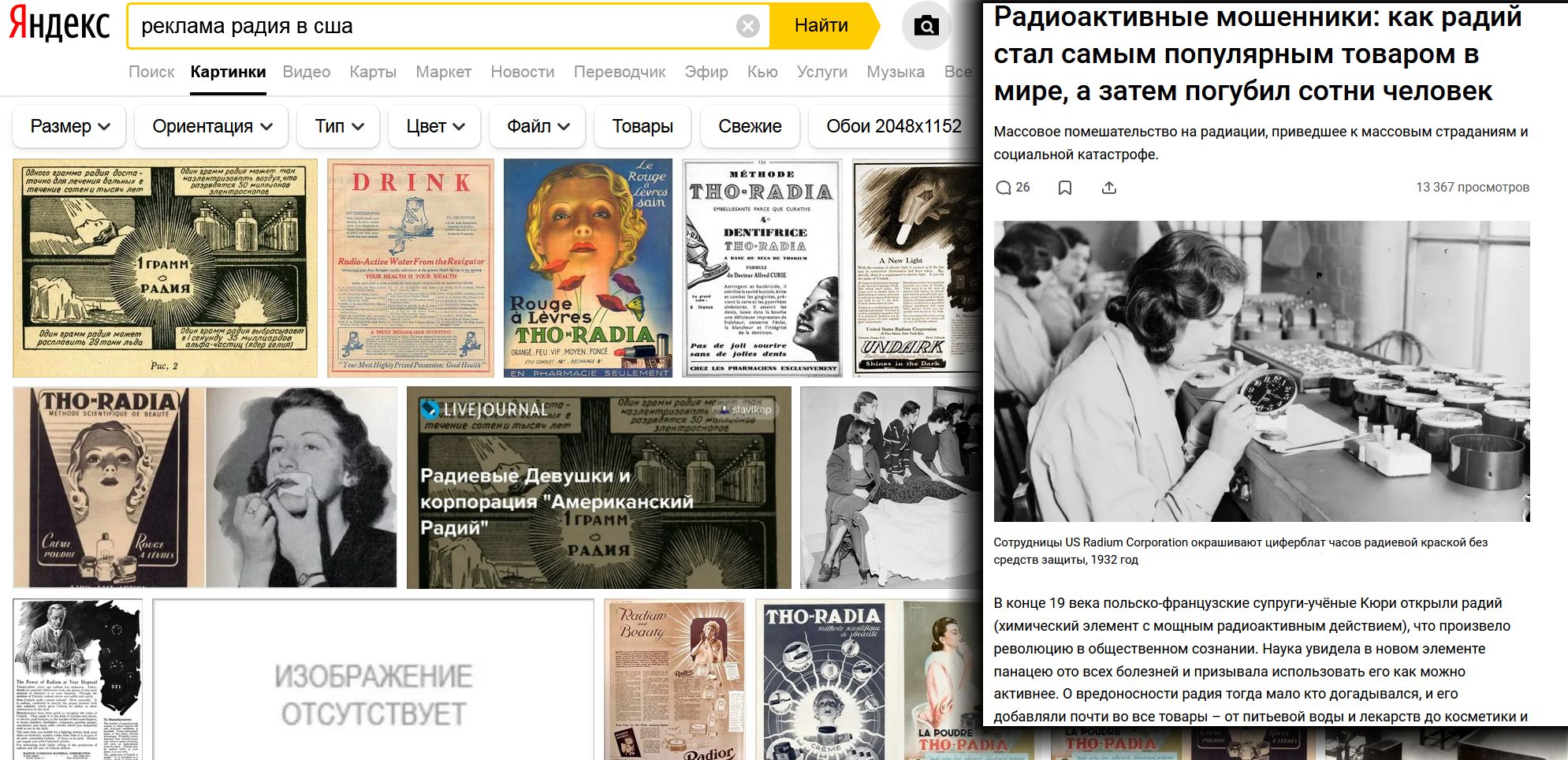The image size is (1568, 760).
Task: Open search by image camera icon
Action: pyautogui.click(x=926, y=26)
